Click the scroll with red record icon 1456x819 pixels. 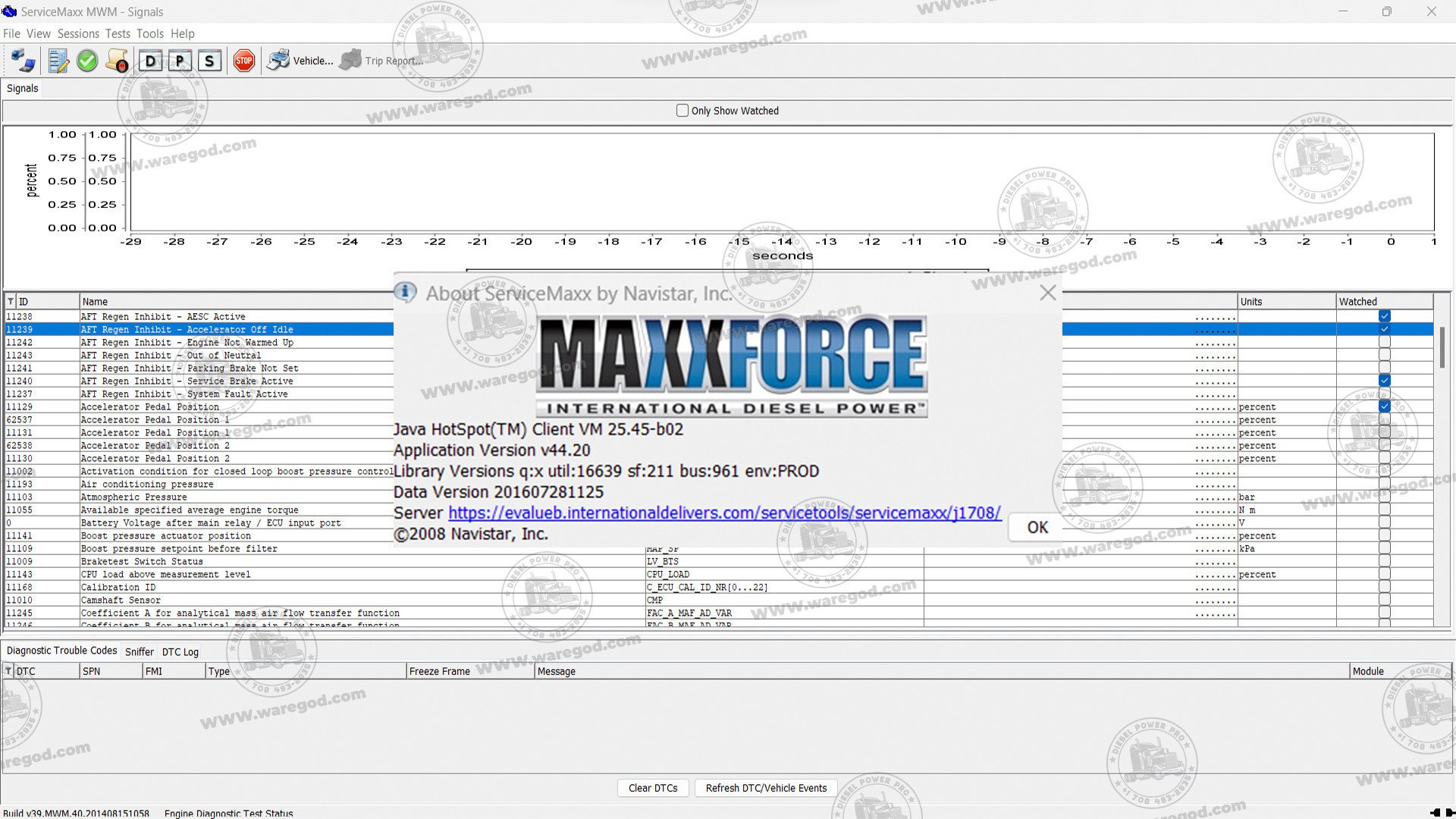click(x=118, y=61)
